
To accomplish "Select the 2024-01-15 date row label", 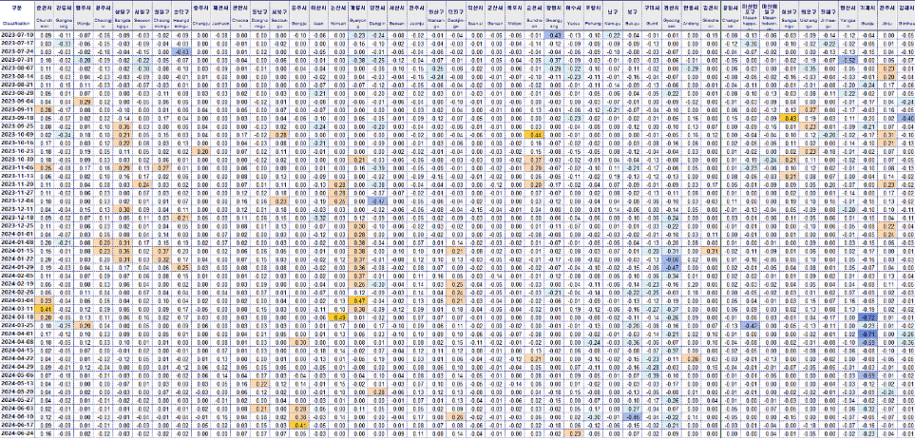I will click(x=17, y=250).
